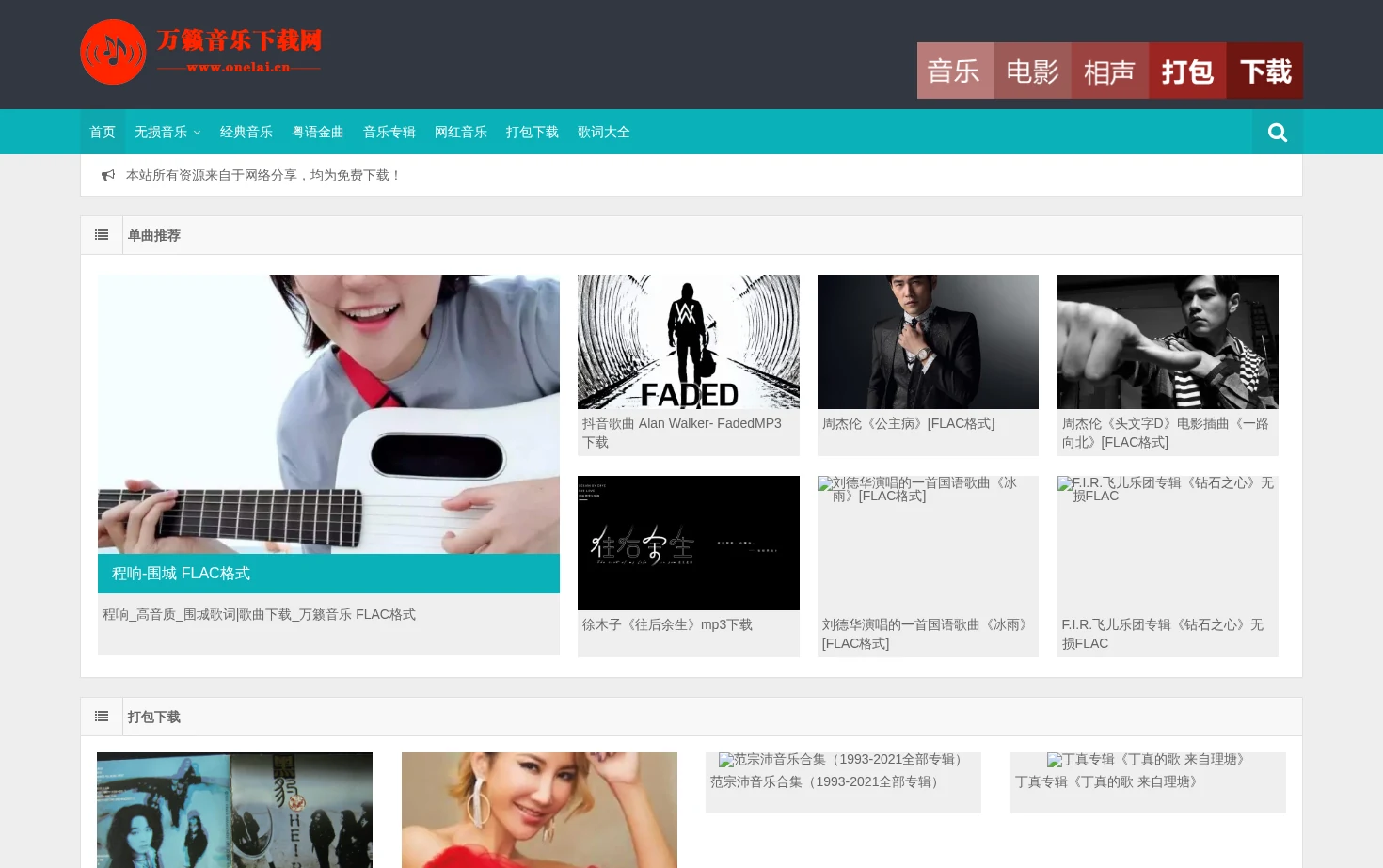Open the 往后余生 black thumbnail
The image size is (1383, 868).
pos(689,543)
